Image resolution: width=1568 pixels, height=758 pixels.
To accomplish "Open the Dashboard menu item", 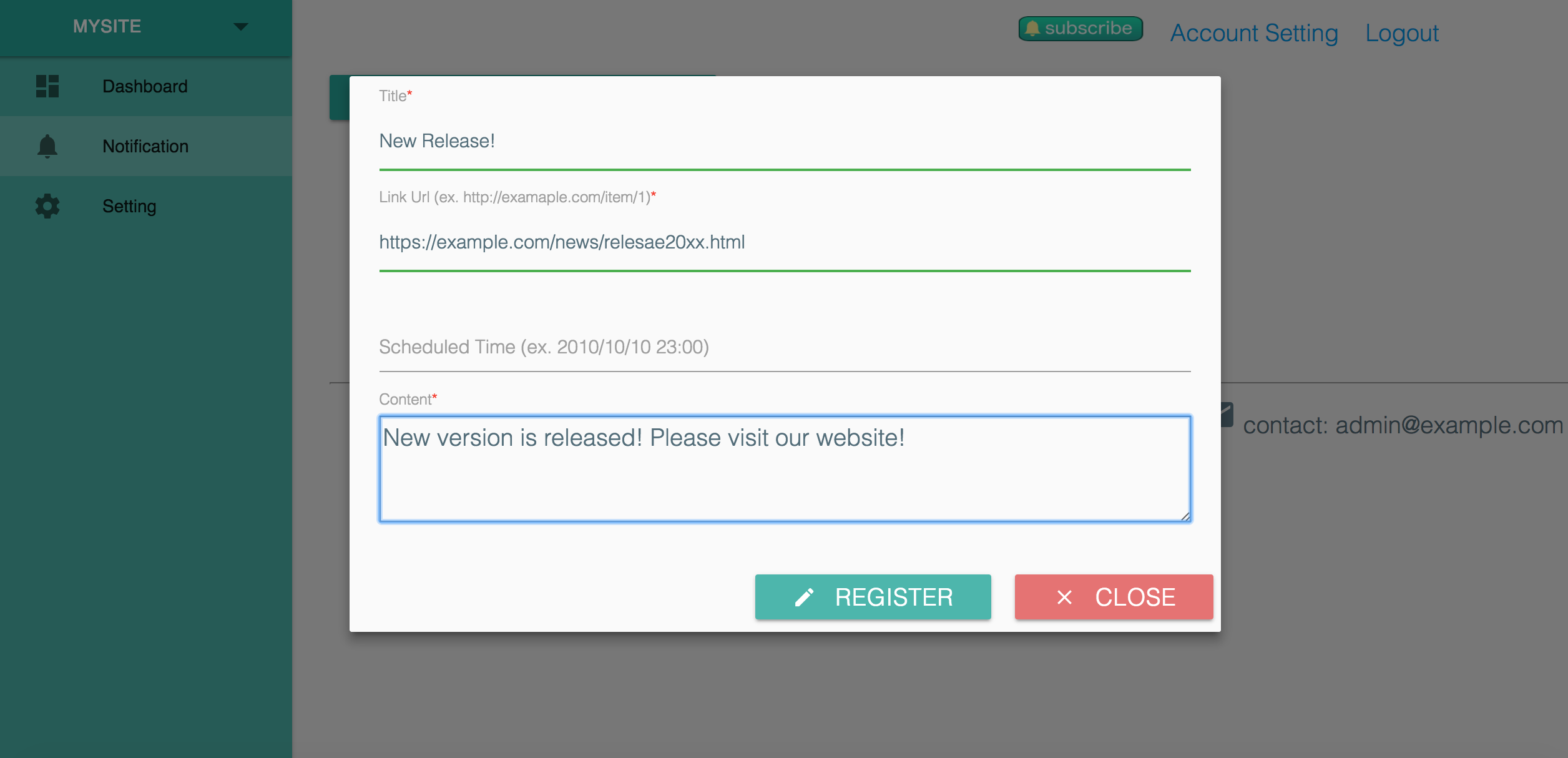I will pos(145,86).
